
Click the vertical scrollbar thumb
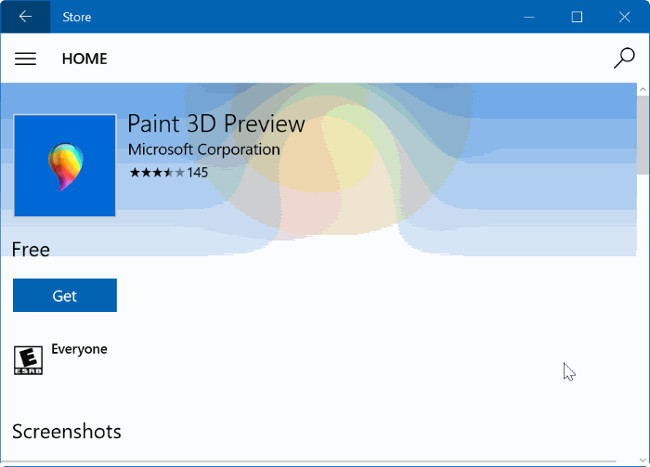click(x=643, y=135)
